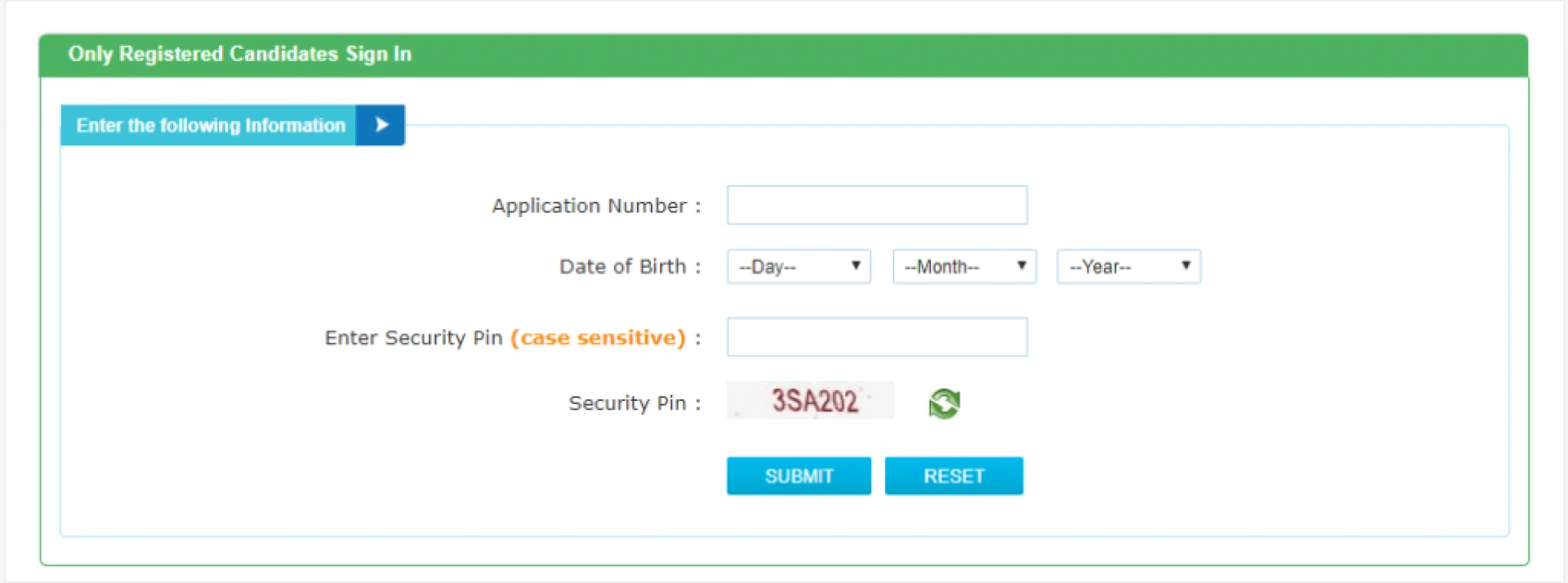Click the 'Enter Security Pin' label text

click(413, 338)
